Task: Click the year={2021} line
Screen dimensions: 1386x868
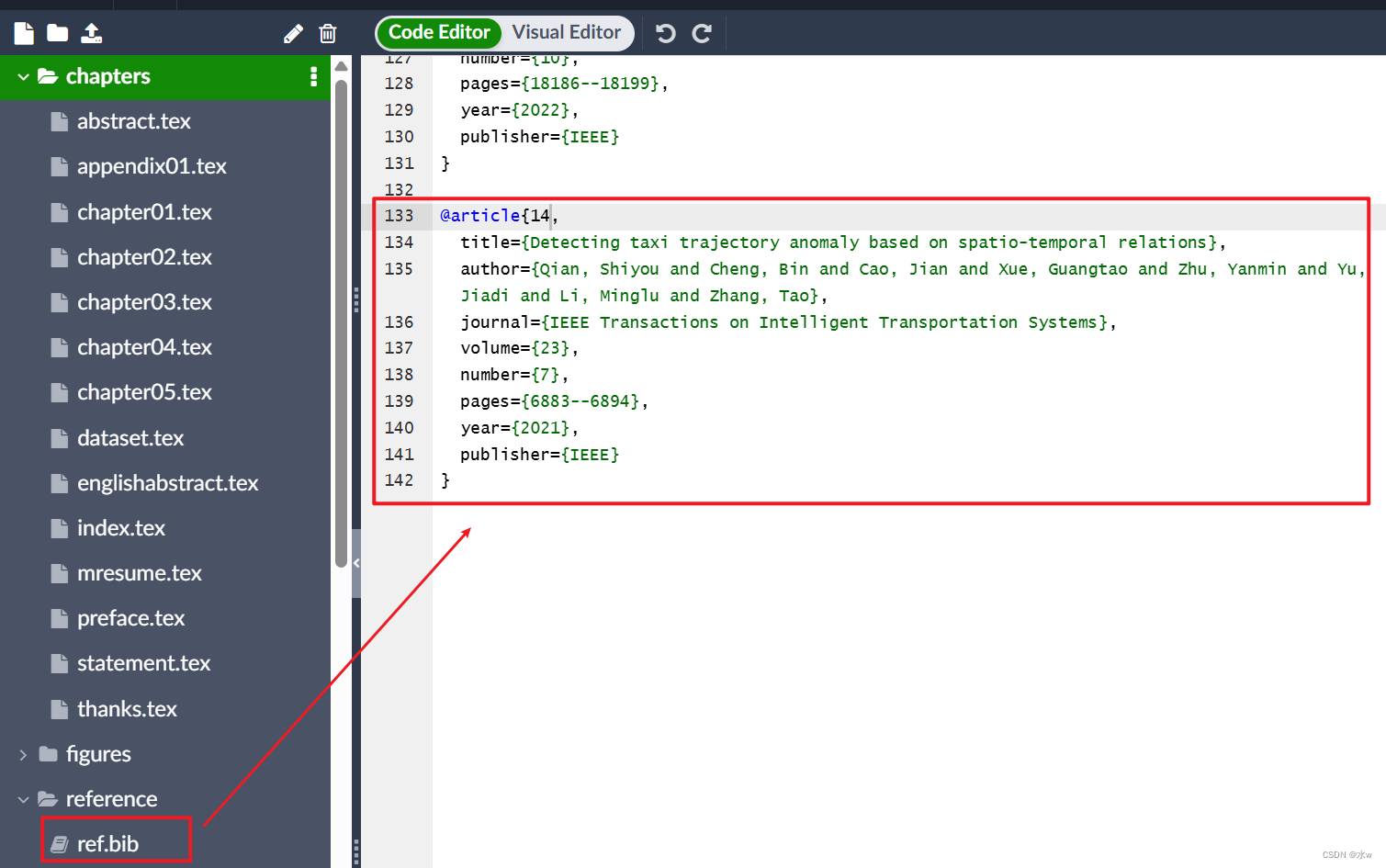Action: [519, 428]
